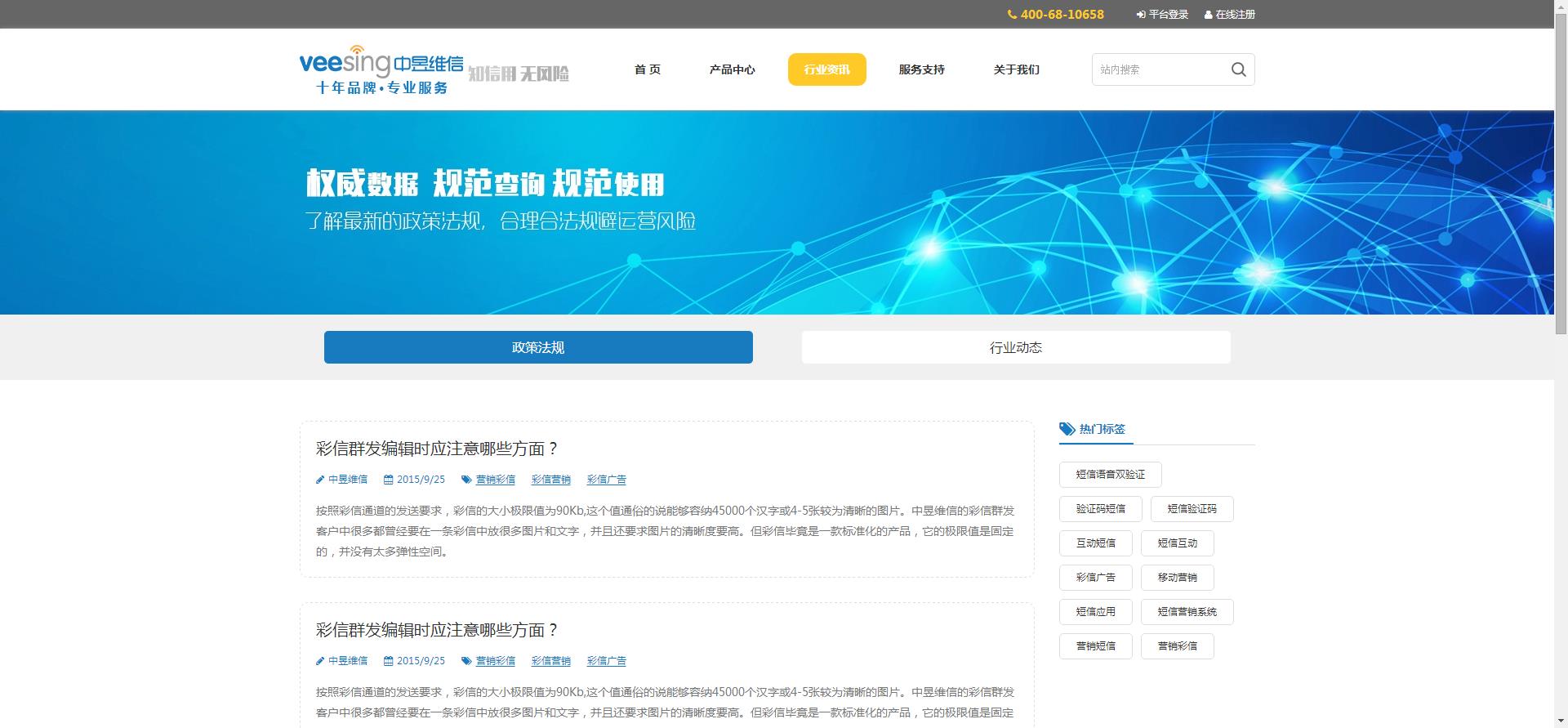Open the 产品中心 navigation menu
1568x728 pixels.
click(x=732, y=69)
